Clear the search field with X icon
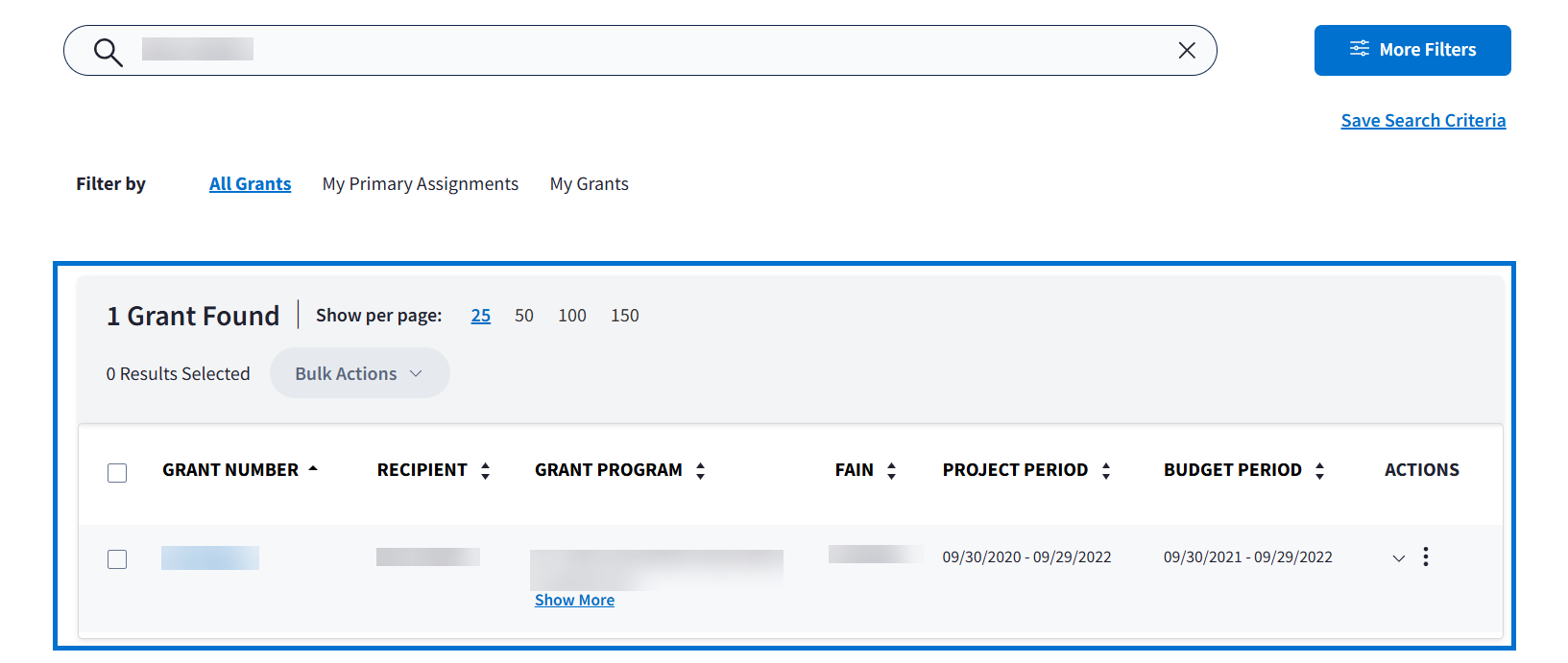Viewport: 1568px width, 663px height. pos(1187,51)
